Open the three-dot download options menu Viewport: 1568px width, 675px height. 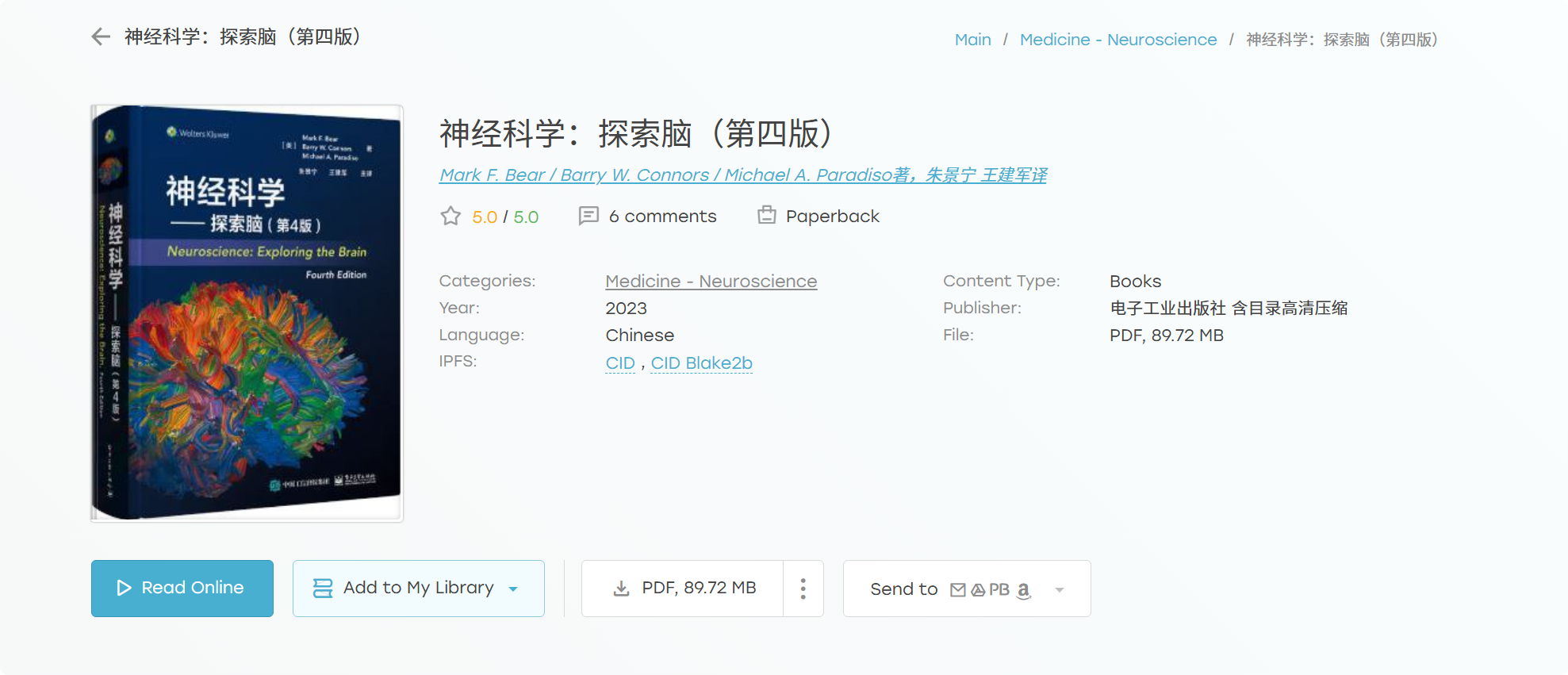(x=803, y=589)
